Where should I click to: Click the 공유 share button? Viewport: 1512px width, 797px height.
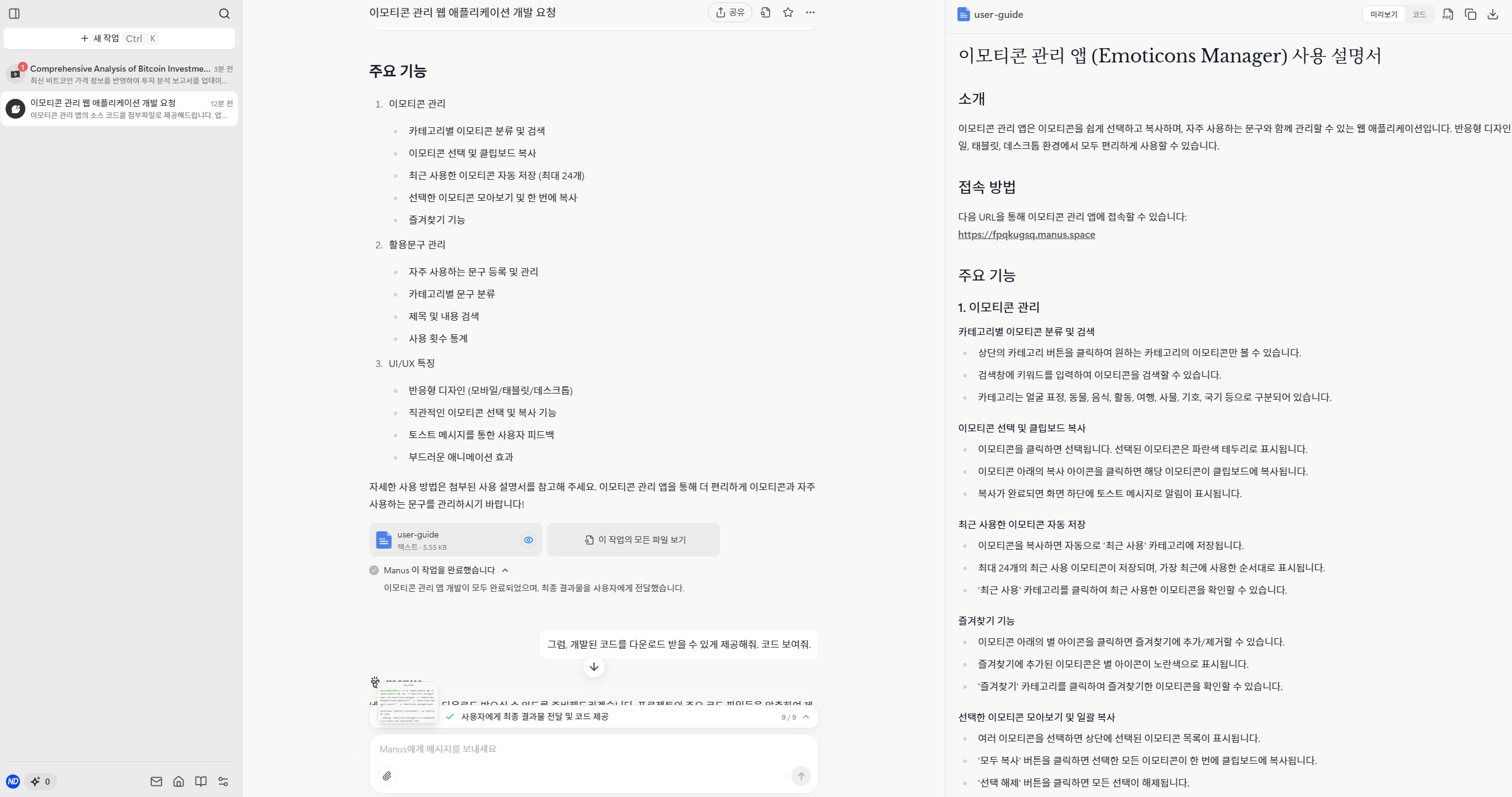coord(730,12)
